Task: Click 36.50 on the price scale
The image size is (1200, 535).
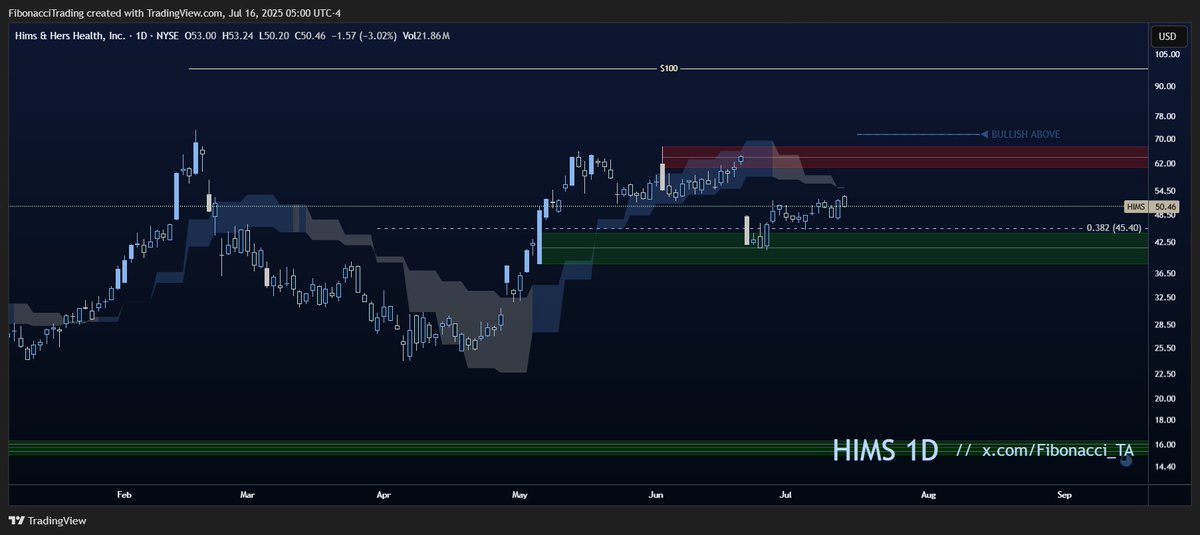Action: coord(1164,273)
